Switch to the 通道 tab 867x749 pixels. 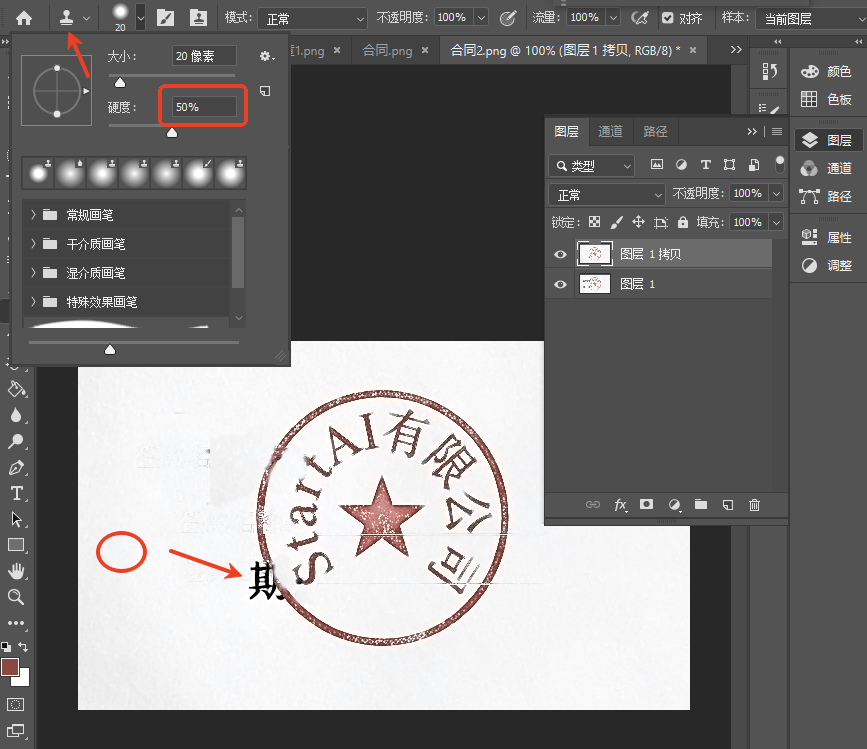(610, 131)
